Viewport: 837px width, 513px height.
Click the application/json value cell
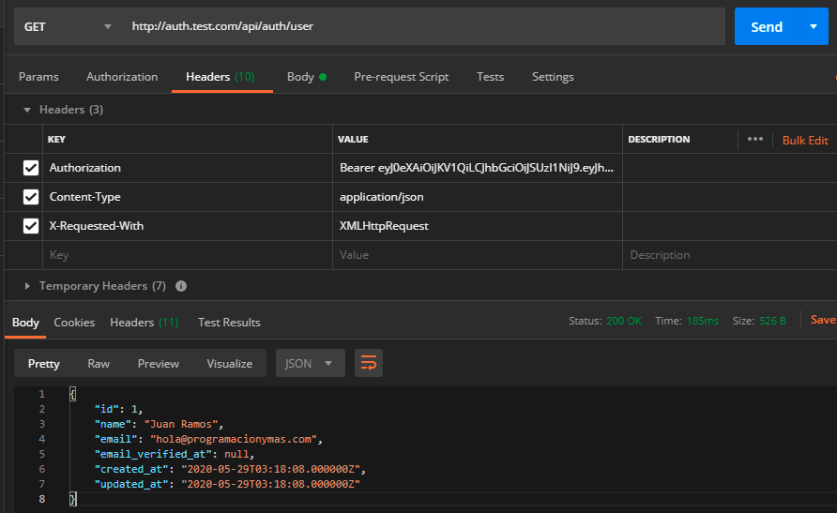[477, 197]
